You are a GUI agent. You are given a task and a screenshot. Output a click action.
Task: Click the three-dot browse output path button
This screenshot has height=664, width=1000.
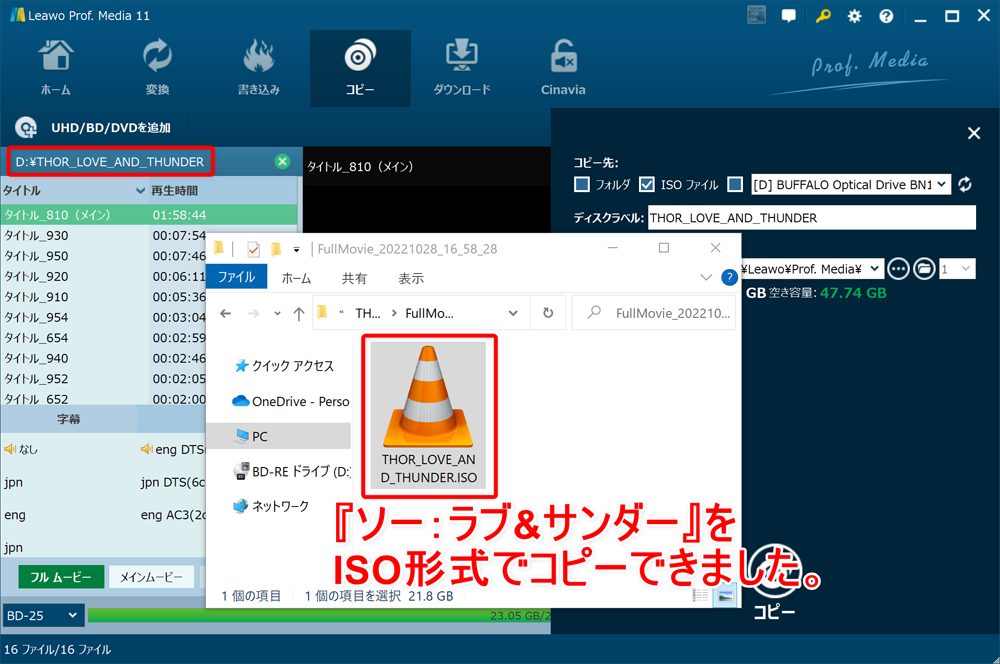click(898, 269)
